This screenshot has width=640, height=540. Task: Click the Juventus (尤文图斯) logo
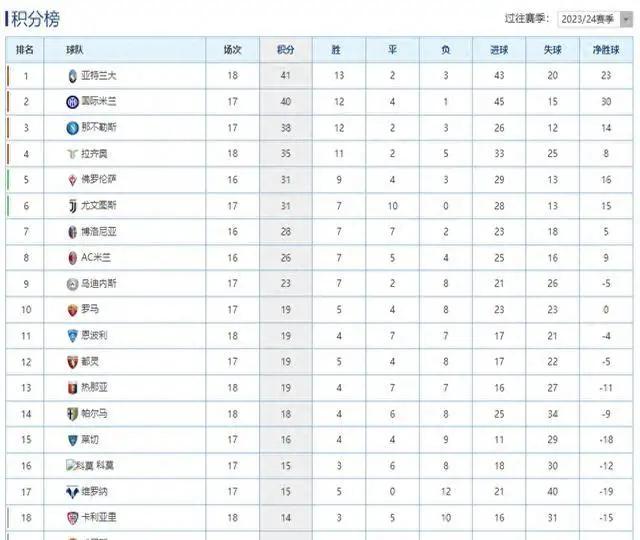pyautogui.click(x=72, y=206)
